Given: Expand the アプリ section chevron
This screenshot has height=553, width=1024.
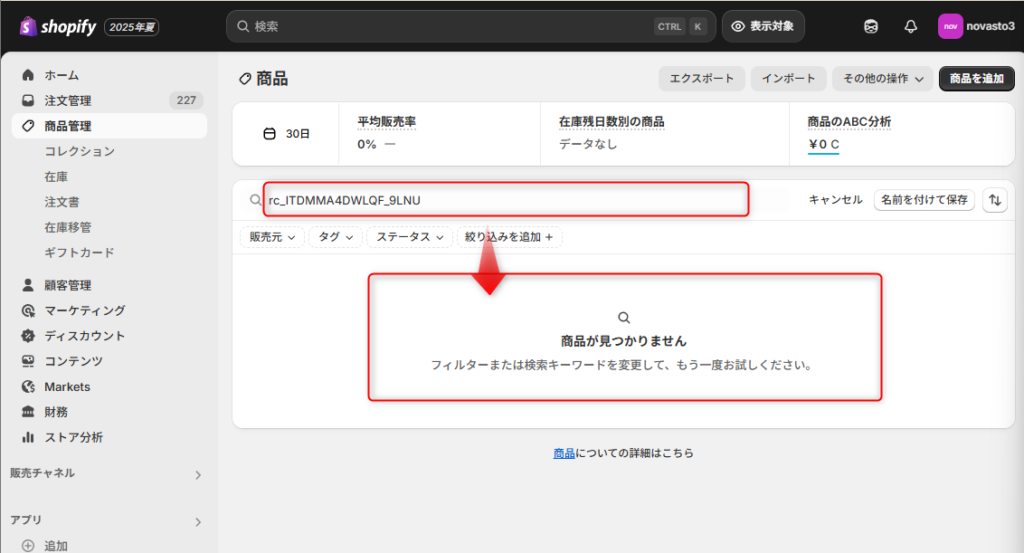Looking at the screenshot, I should (x=198, y=522).
